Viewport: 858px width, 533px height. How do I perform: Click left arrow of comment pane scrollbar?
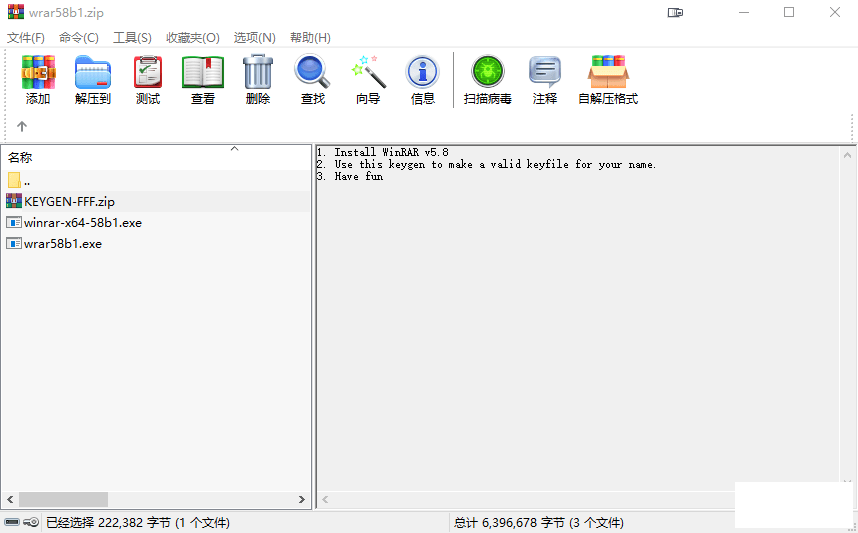pyautogui.click(x=325, y=499)
